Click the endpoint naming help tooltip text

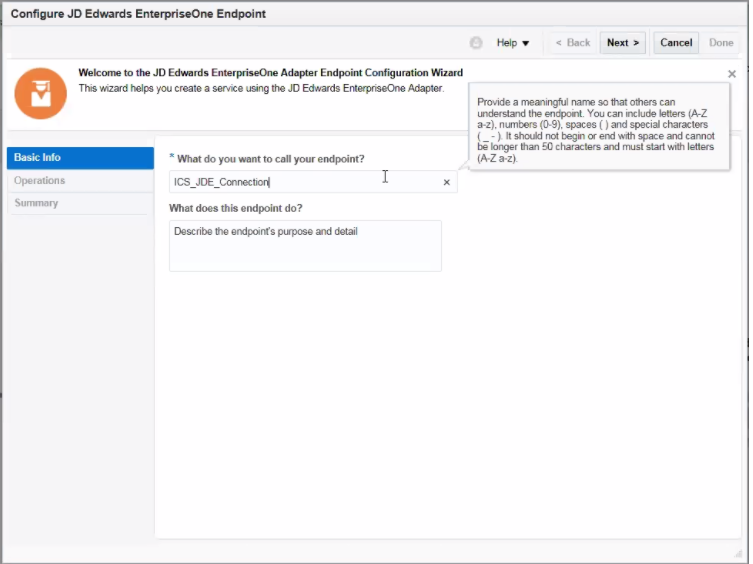coord(596,130)
